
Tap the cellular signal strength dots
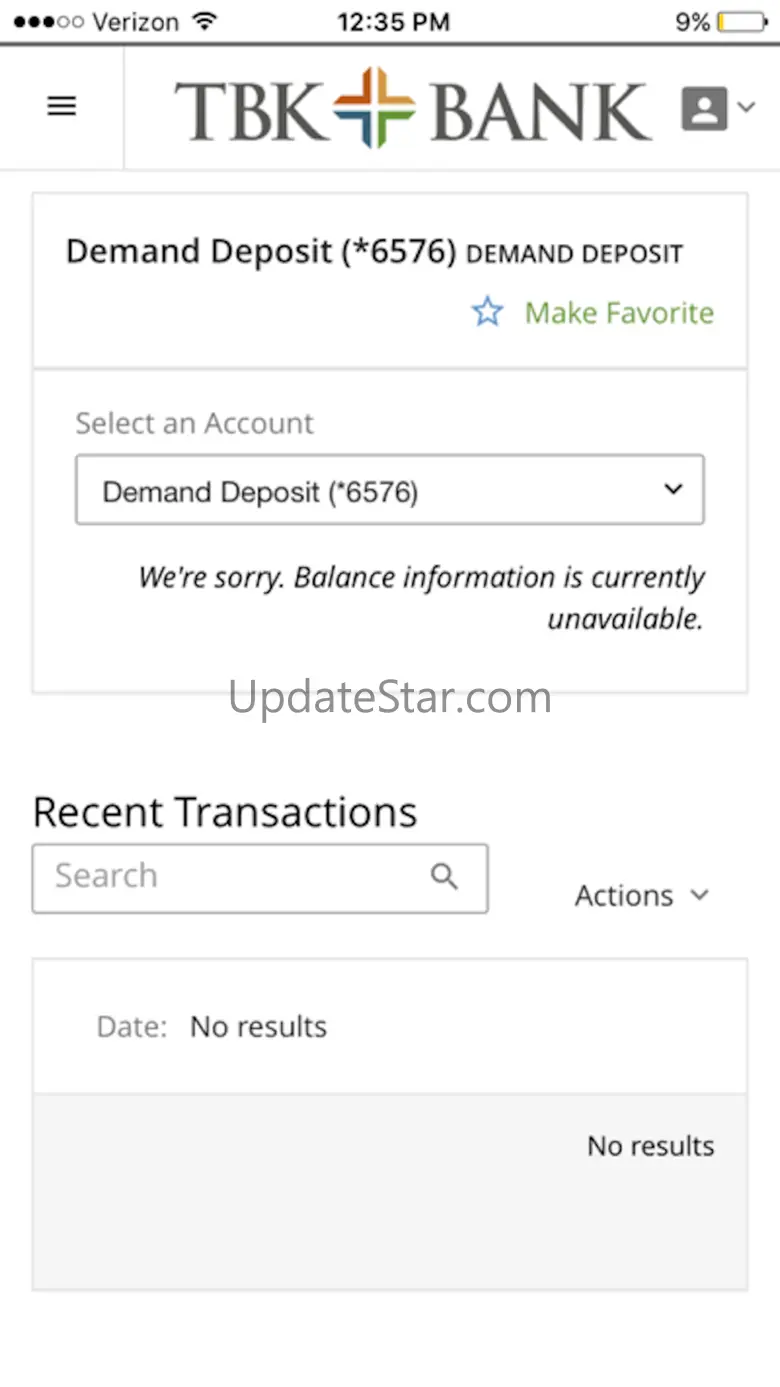coord(48,21)
